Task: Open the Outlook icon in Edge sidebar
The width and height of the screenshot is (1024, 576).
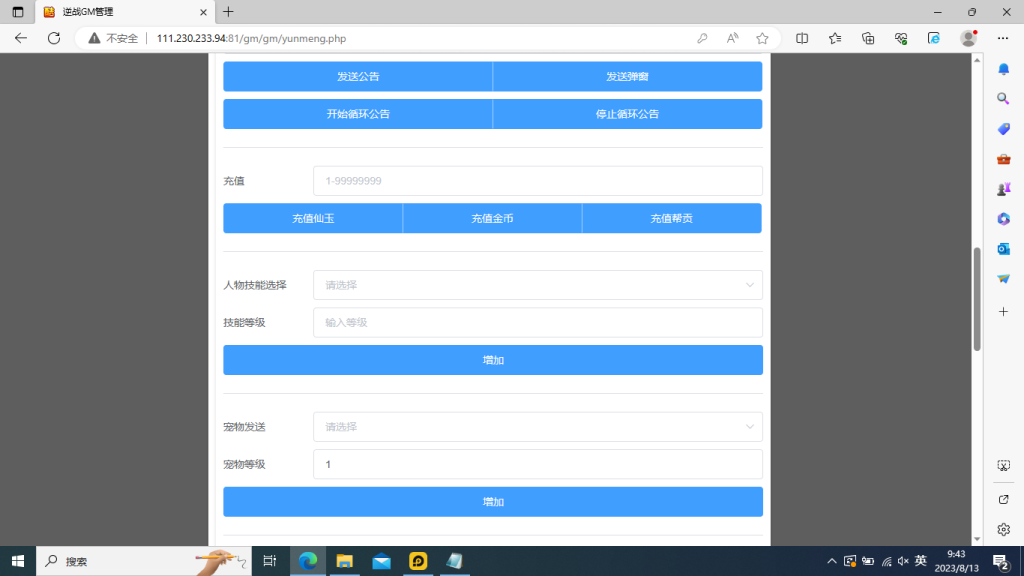Action: click(x=1003, y=249)
